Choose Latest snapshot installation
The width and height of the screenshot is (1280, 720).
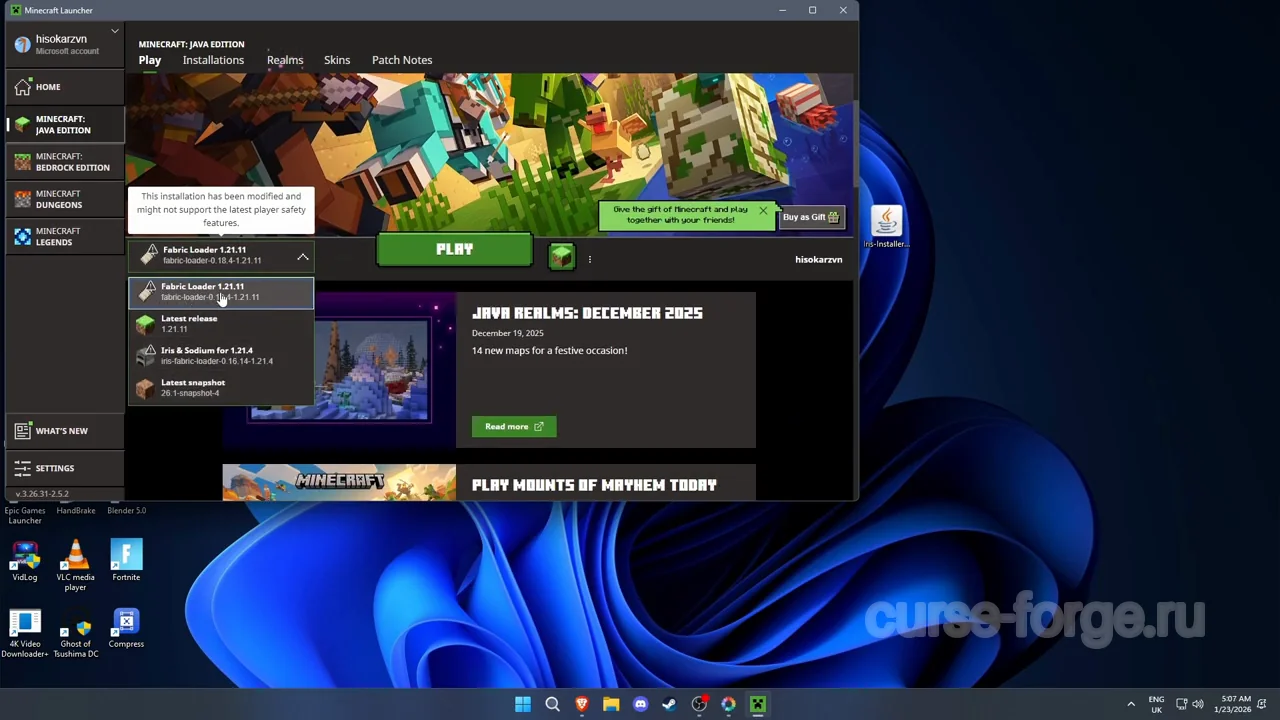[x=221, y=388]
